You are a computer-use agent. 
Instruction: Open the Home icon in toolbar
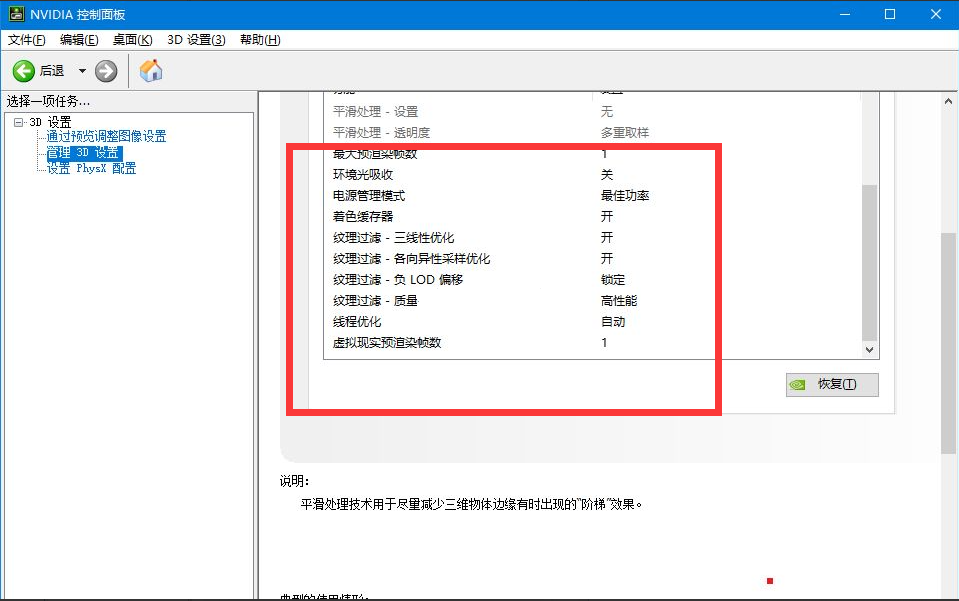151,71
